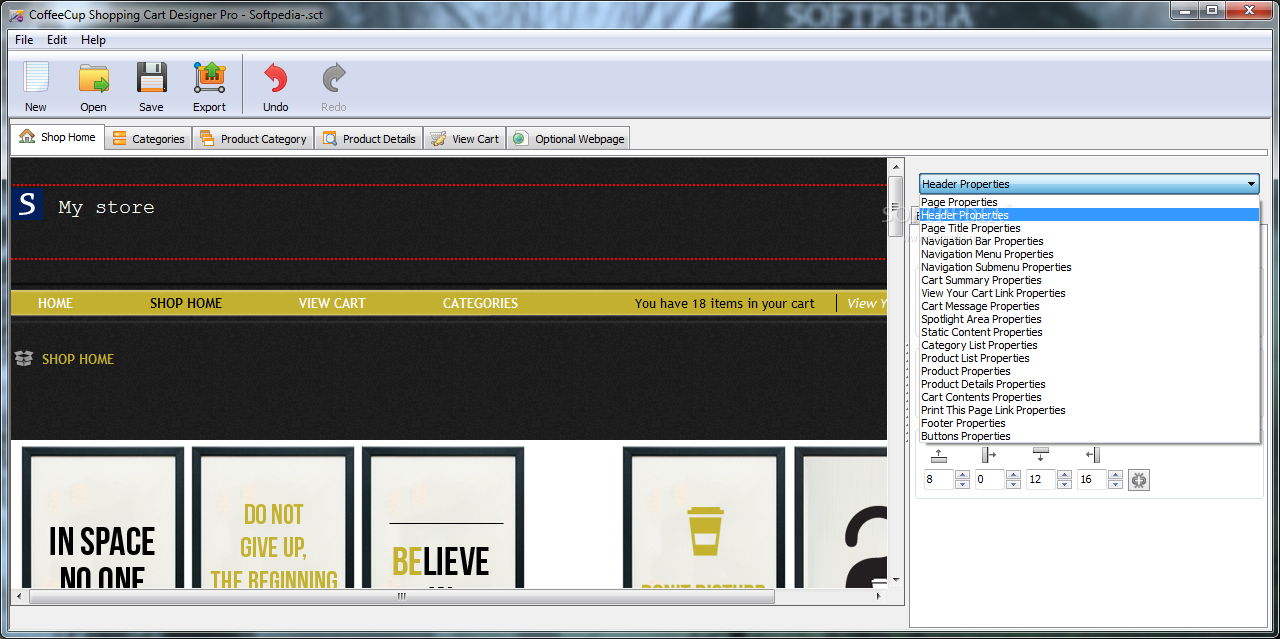Click the horizontal scrollbar of the preview
The image size is (1280, 639).
[x=401, y=596]
